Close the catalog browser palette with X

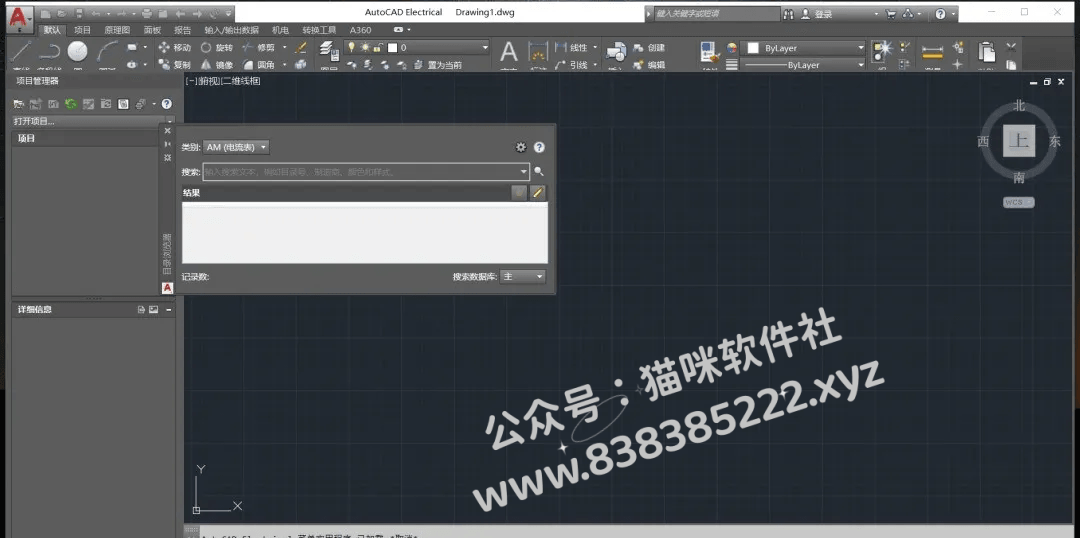167,130
